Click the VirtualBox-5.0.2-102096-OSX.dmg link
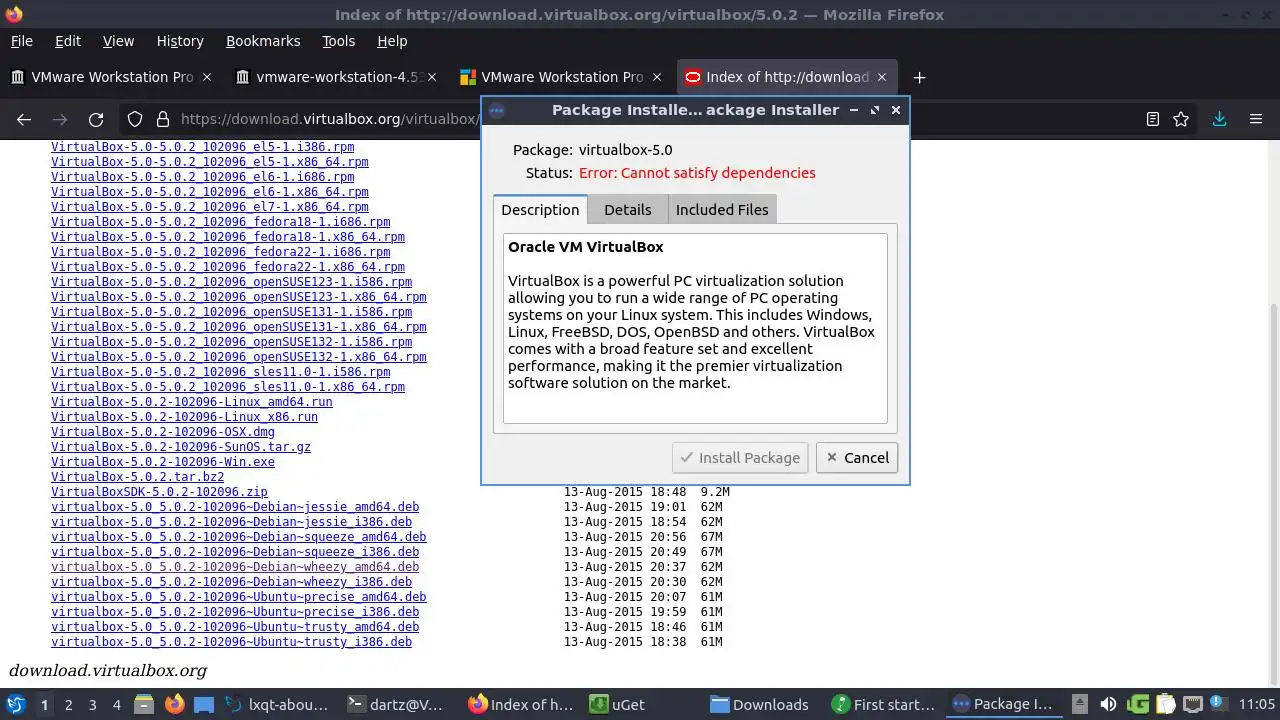 (163, 432)
